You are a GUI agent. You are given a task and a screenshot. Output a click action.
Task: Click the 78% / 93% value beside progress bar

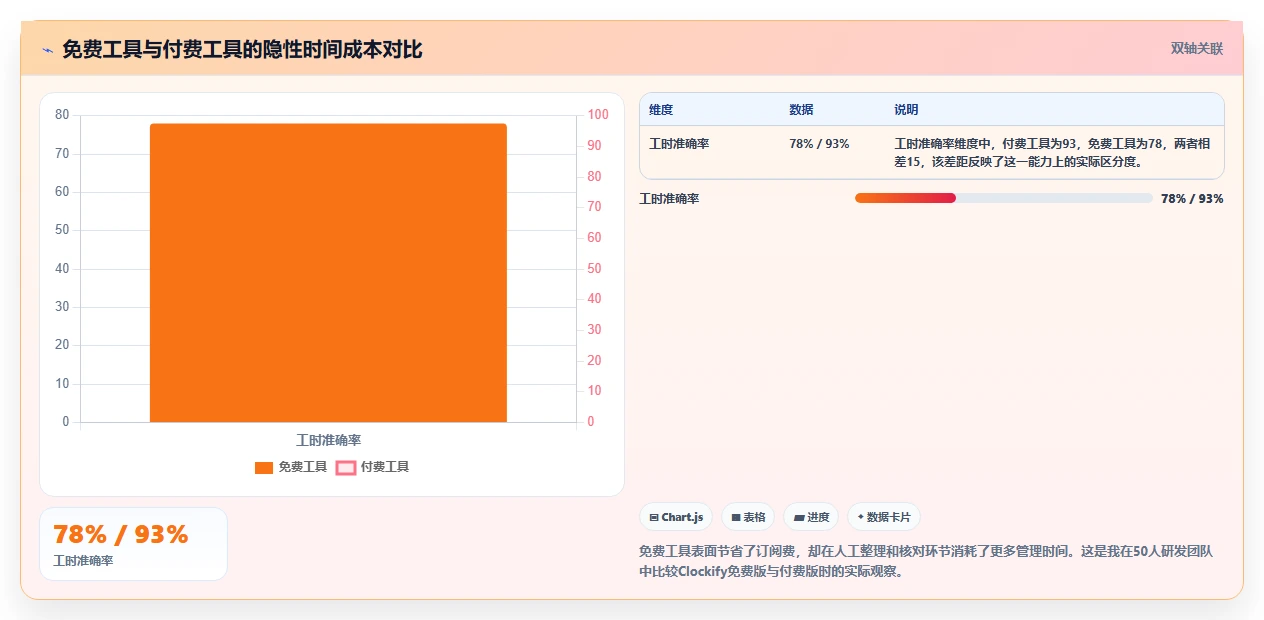1192,199
